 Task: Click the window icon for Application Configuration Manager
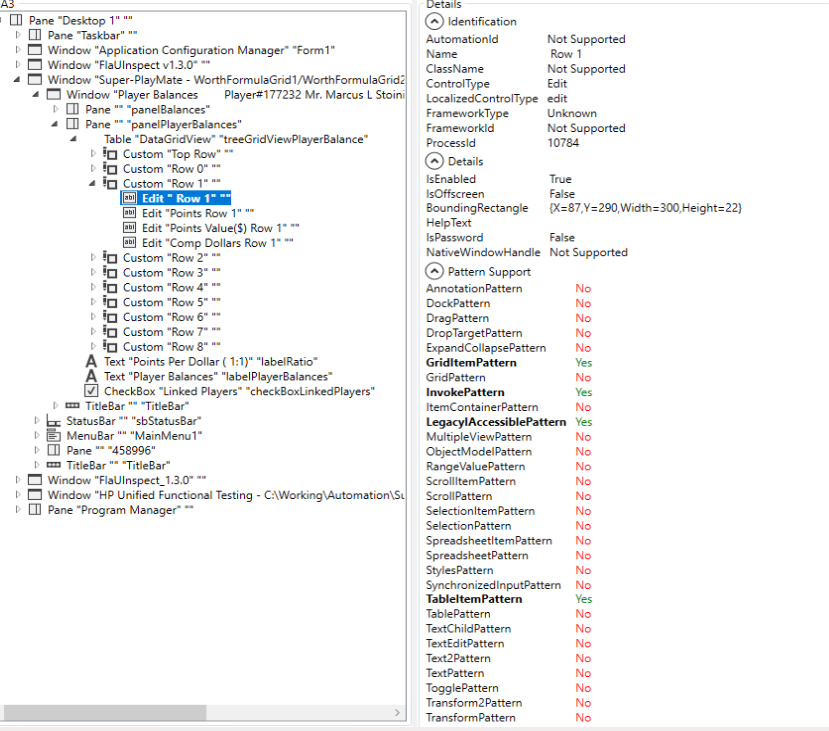click(35, 50)
